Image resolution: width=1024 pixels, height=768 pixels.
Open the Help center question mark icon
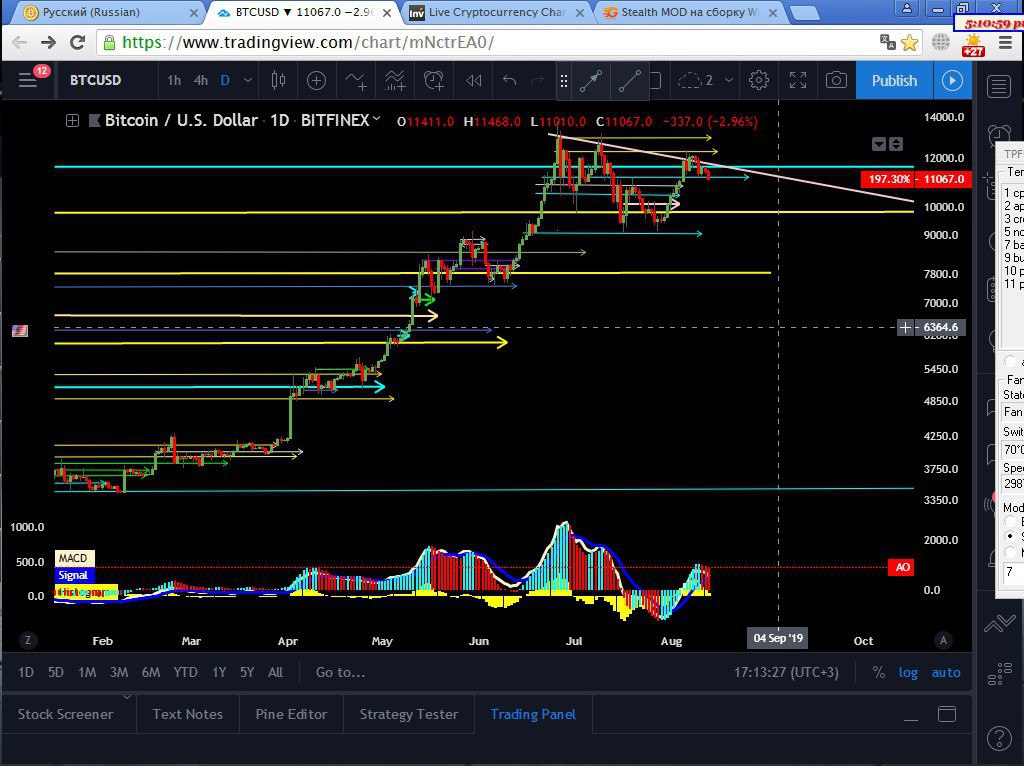click(999, 738)
